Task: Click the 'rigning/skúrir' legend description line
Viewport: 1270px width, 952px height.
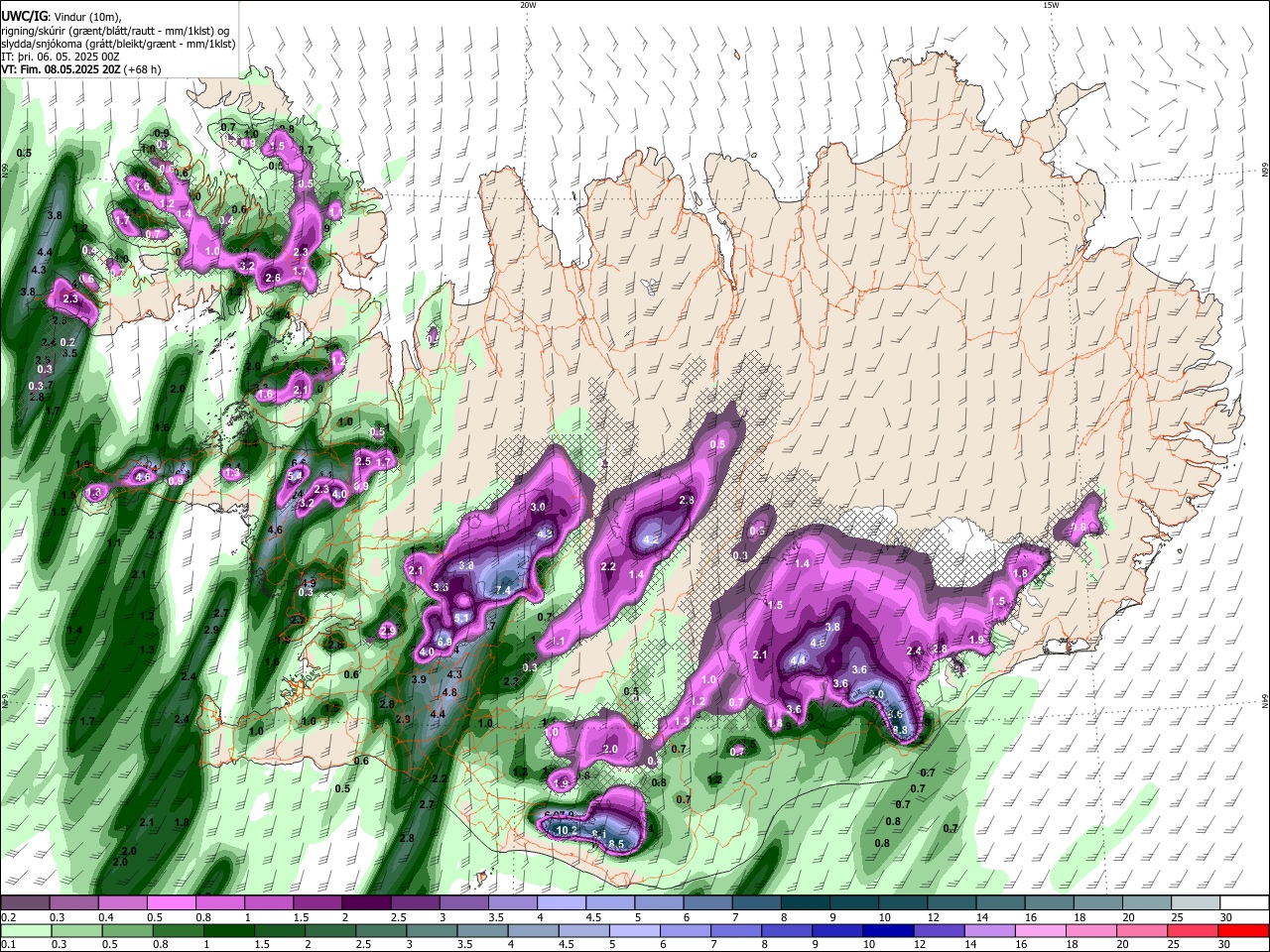Action: (115, 31)
